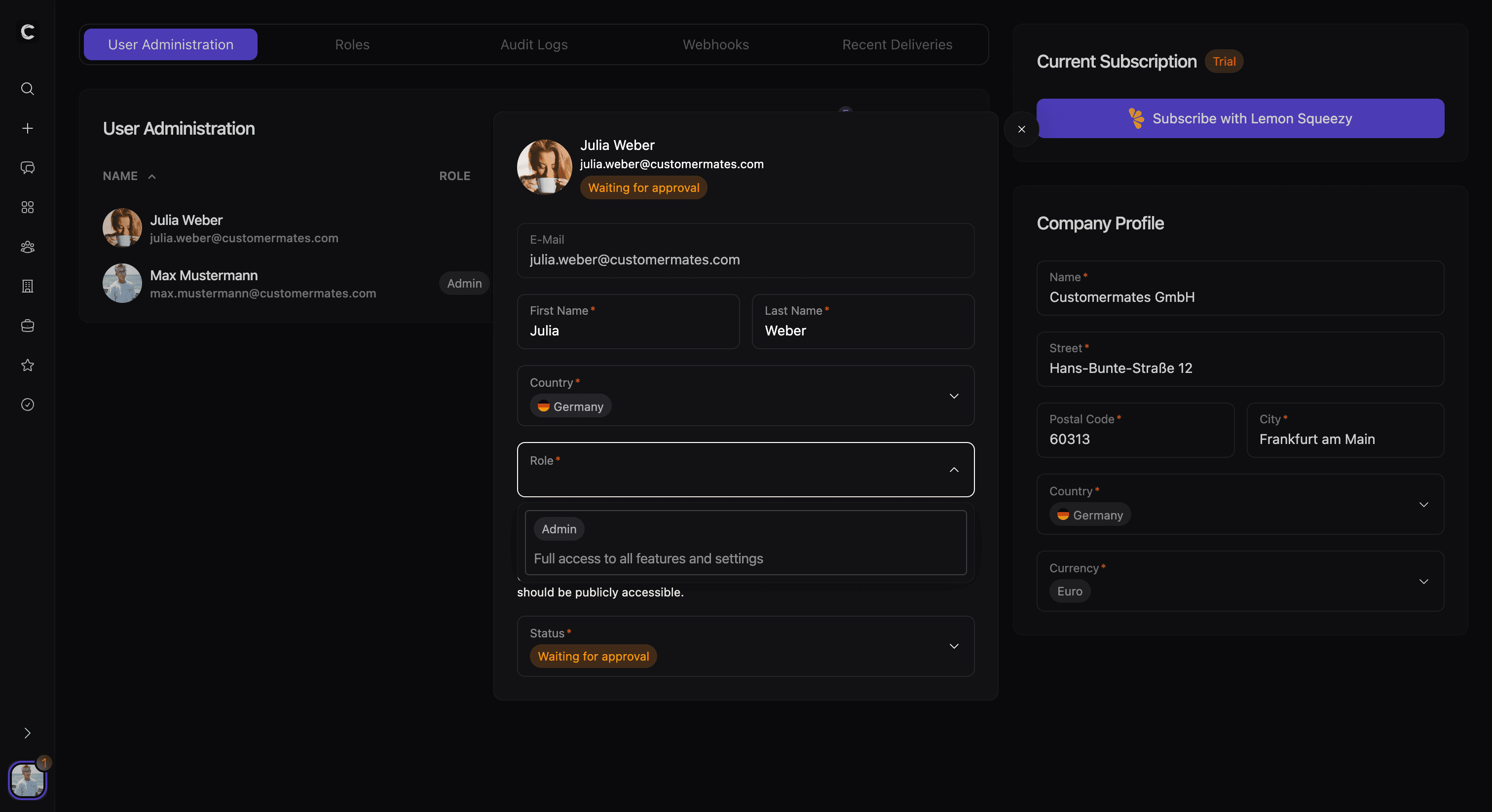
Task: Open the dashboard grid sidebar icon
Action: 27,207
